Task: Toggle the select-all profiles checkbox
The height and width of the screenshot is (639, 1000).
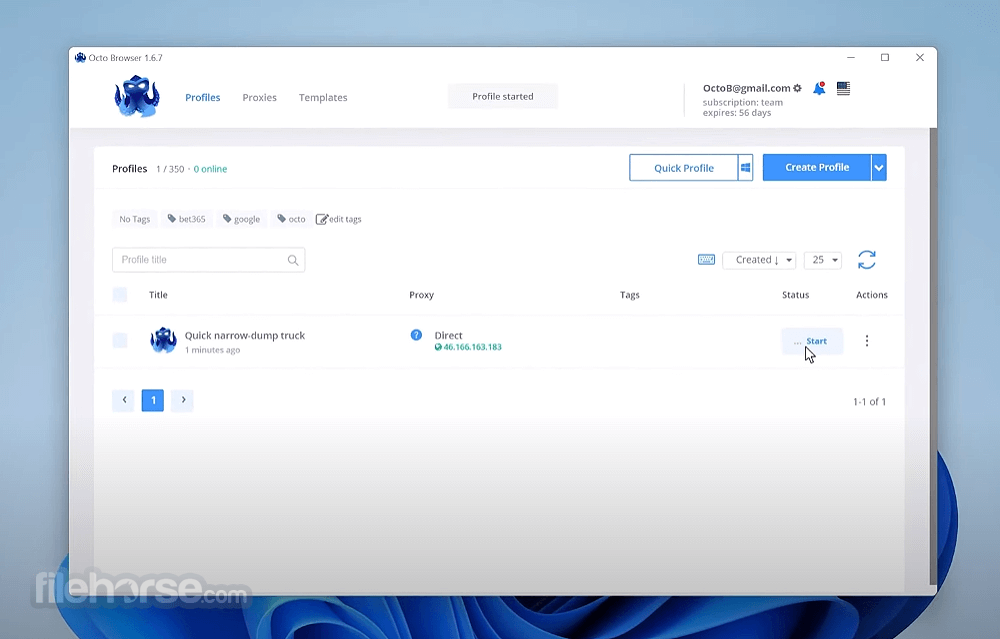Action: coord(120,295)
